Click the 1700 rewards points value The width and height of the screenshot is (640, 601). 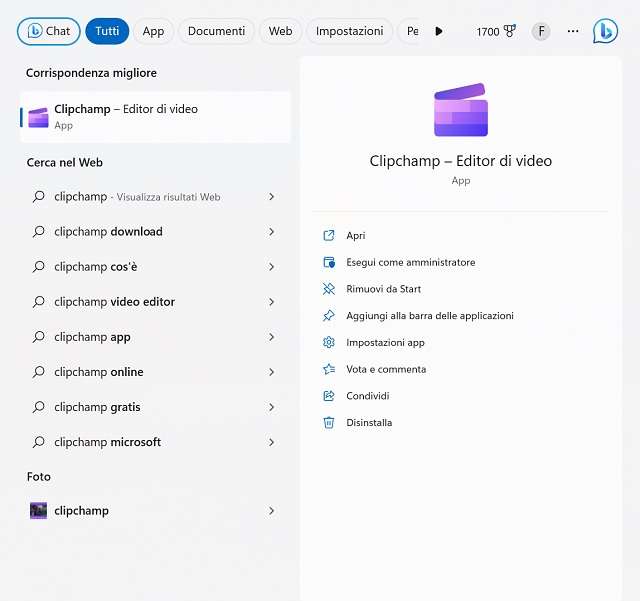488,31
